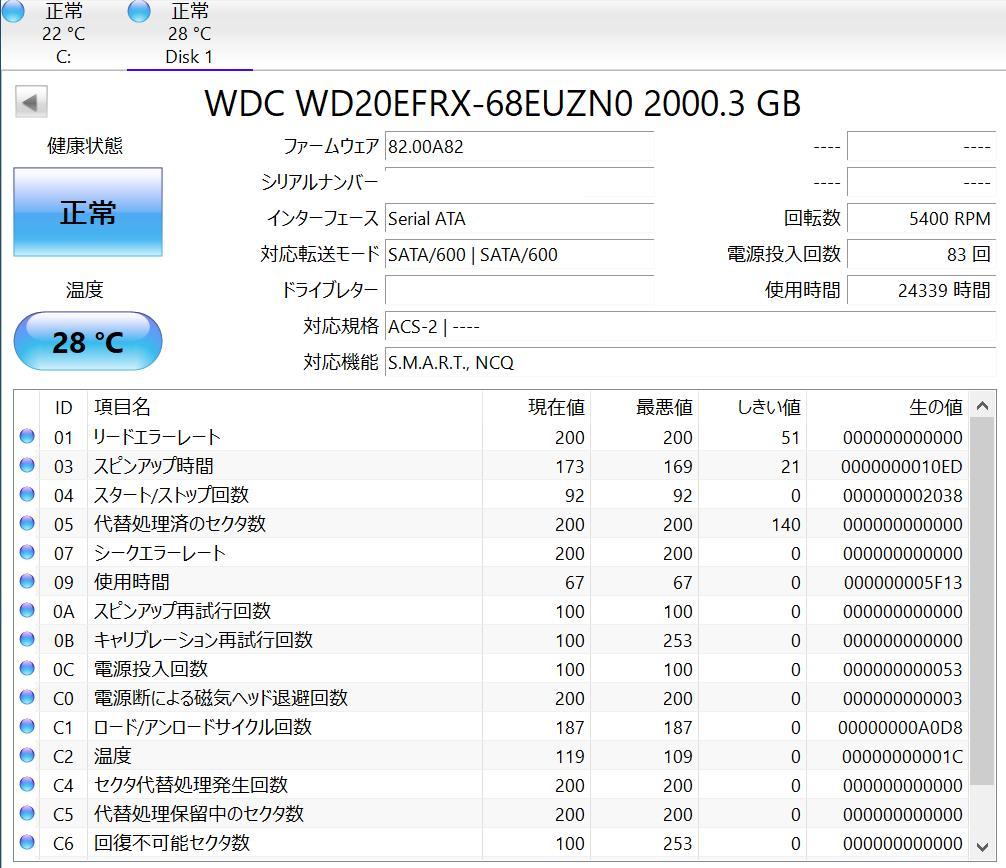The height and width of the screenshot is (868, 1006).
Task: Select the 代替処理保留中のセクタ数 row
Action: coord(491,814)
